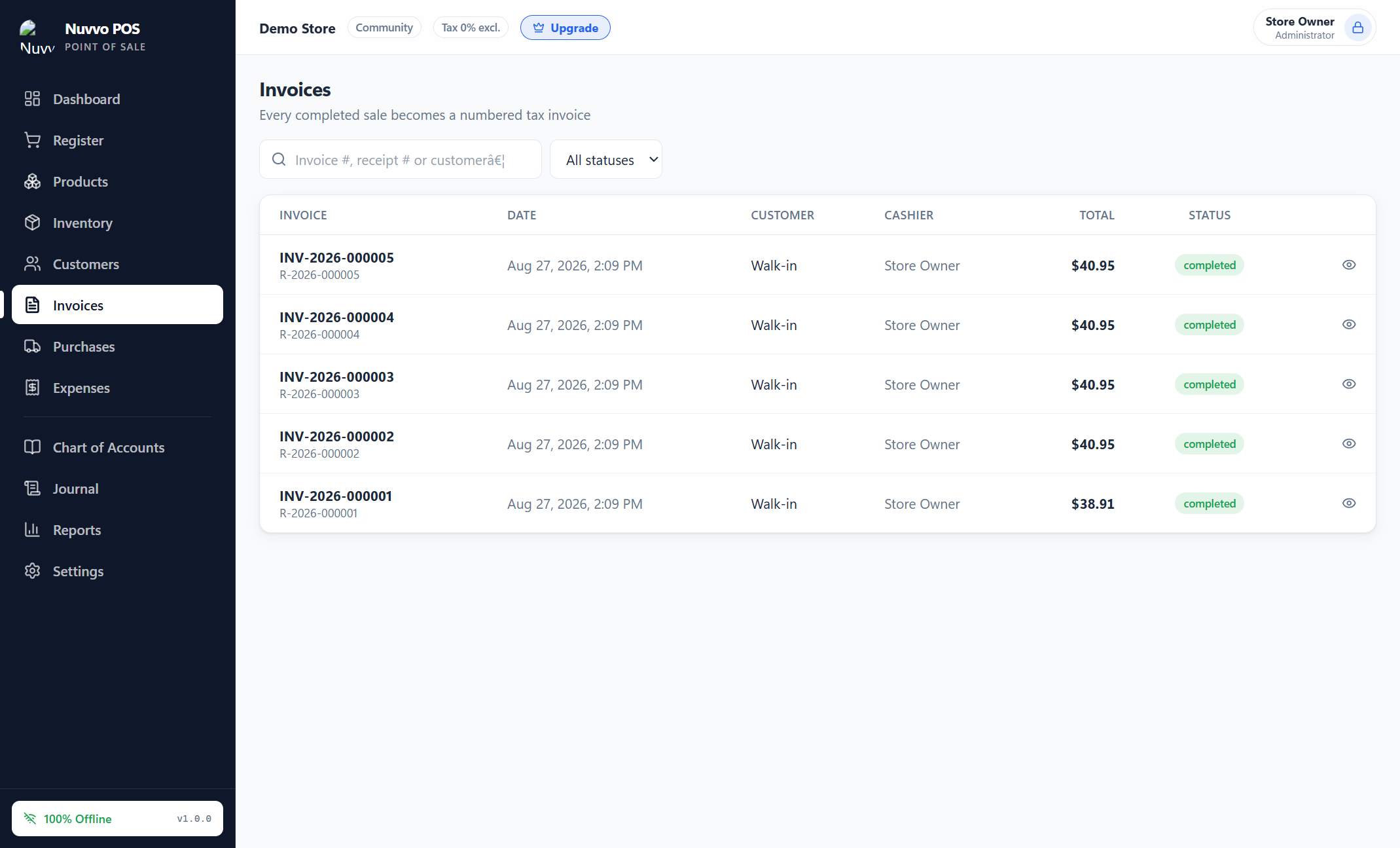Viewport: 1400px width, 848px height.
Task: Click the crown icon on Upgrade
Action: pos(539,28)
